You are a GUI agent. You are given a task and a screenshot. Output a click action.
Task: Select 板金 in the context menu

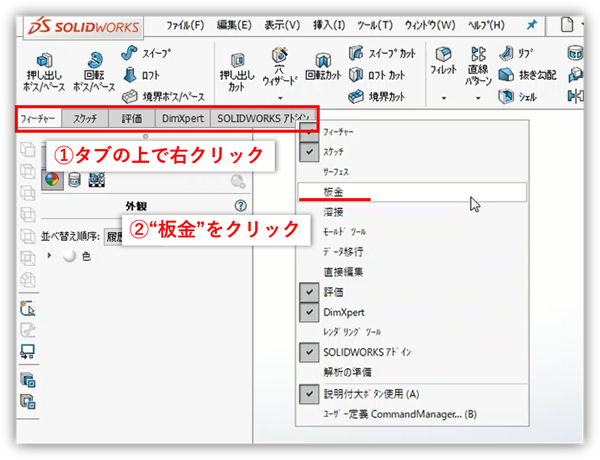coord(412,192)
